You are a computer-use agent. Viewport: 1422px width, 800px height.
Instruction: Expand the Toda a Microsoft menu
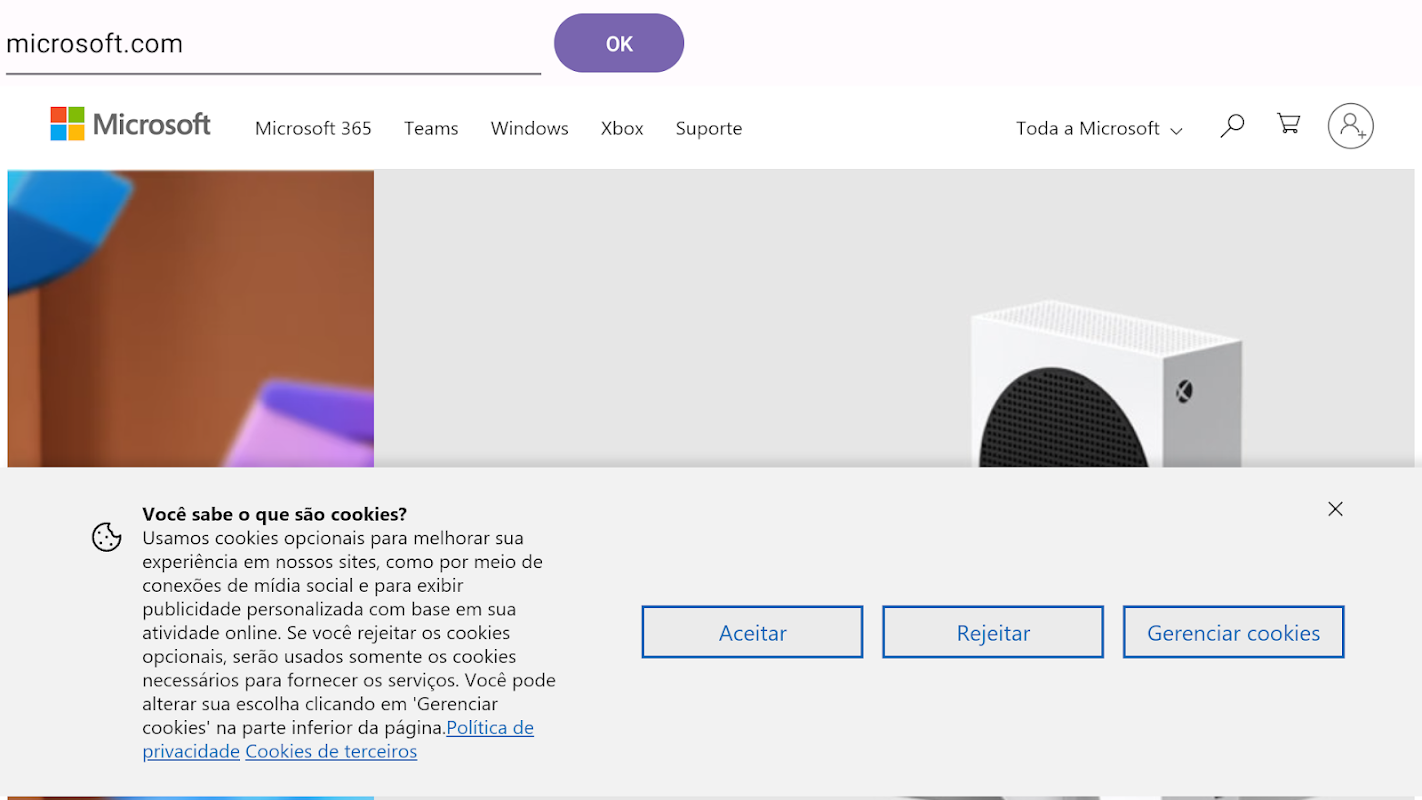tap(1100, 128)
